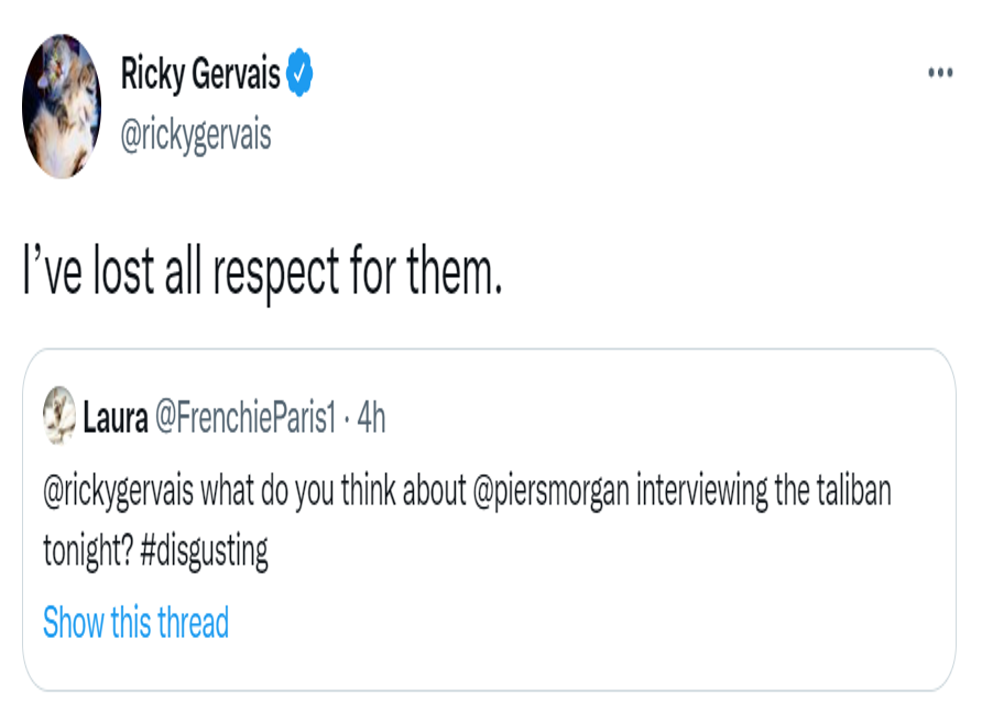
Task: Click the word "tonight?" in quoted tweet
Action: tap(87, 551)
